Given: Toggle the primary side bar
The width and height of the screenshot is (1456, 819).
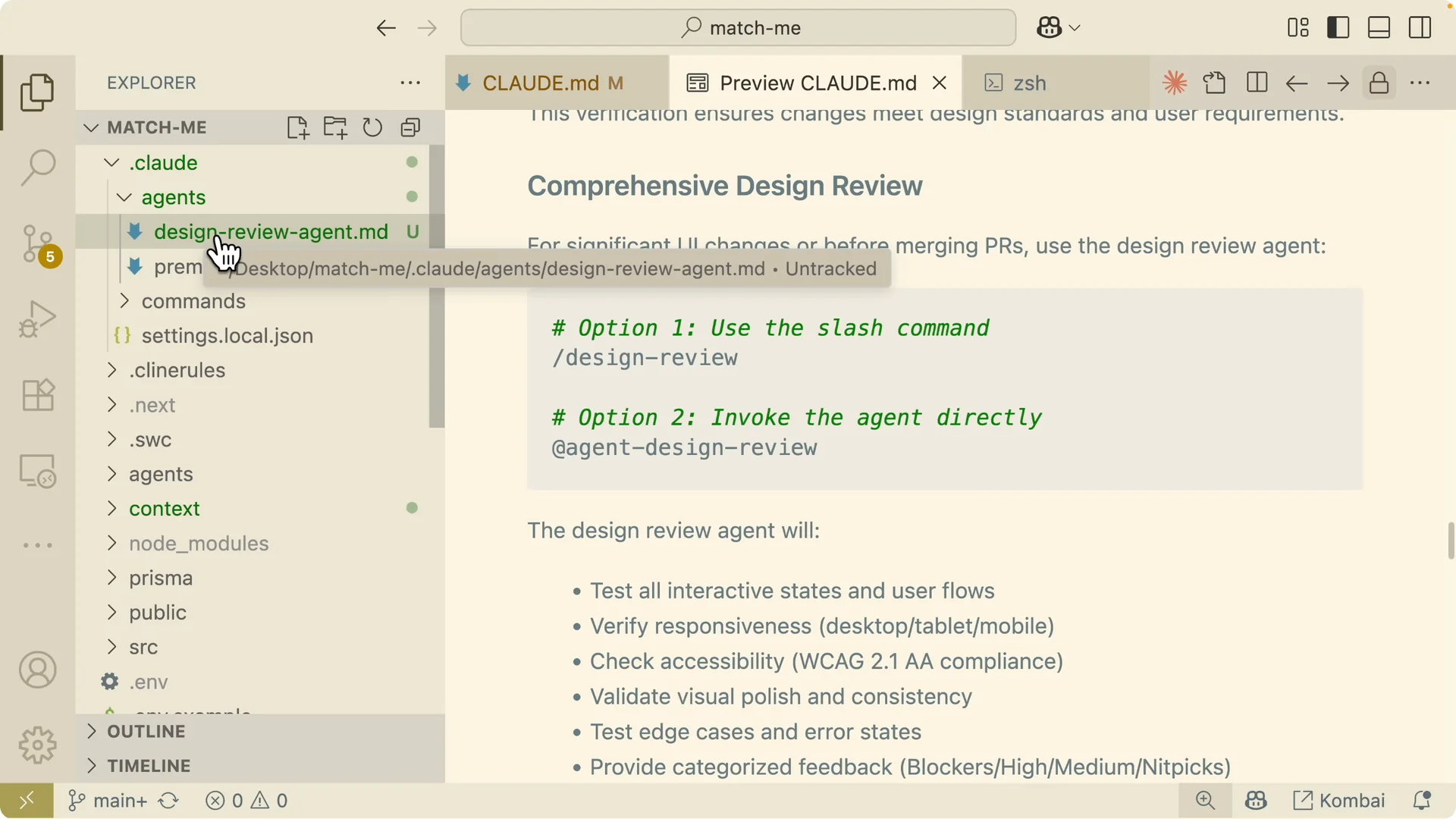Looking at the screenshot, I should (x=1338, y=28).
